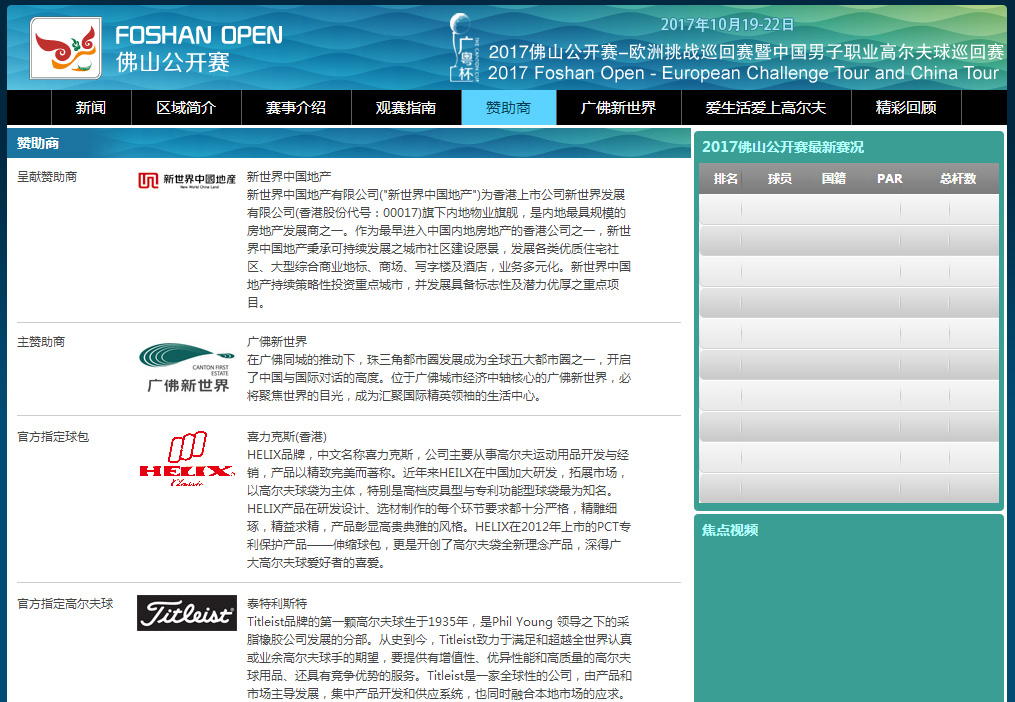Select the active 赞助商 tab

click(x=509, y=108)
